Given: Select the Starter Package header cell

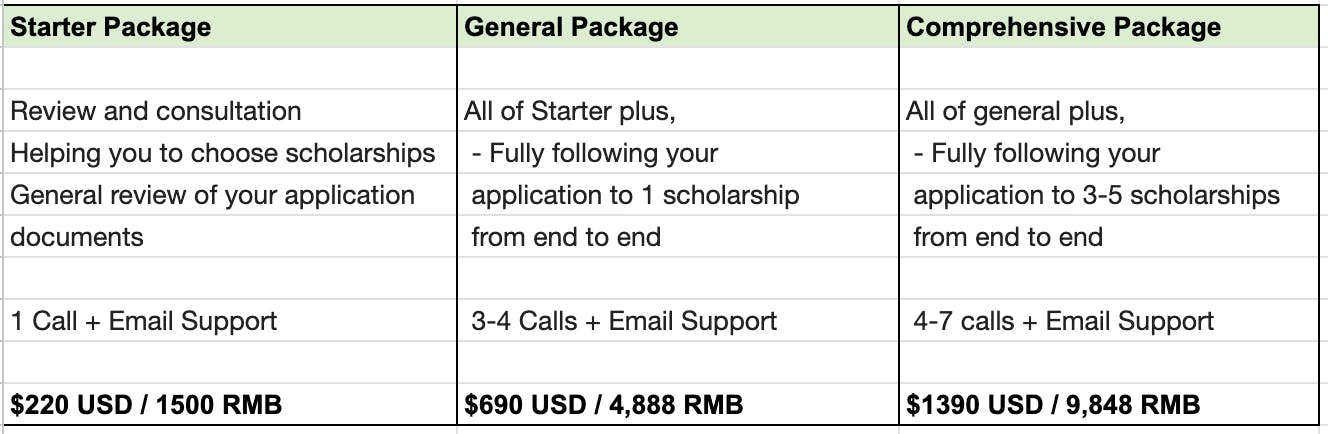Looking at the screenshot, I should [111, 27].
